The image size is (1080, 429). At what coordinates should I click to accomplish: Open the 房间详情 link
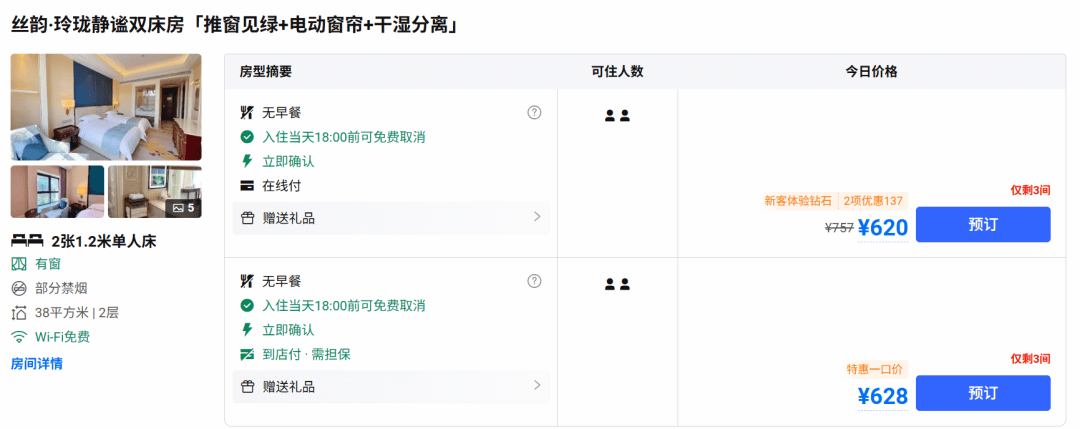pos(37,364)
